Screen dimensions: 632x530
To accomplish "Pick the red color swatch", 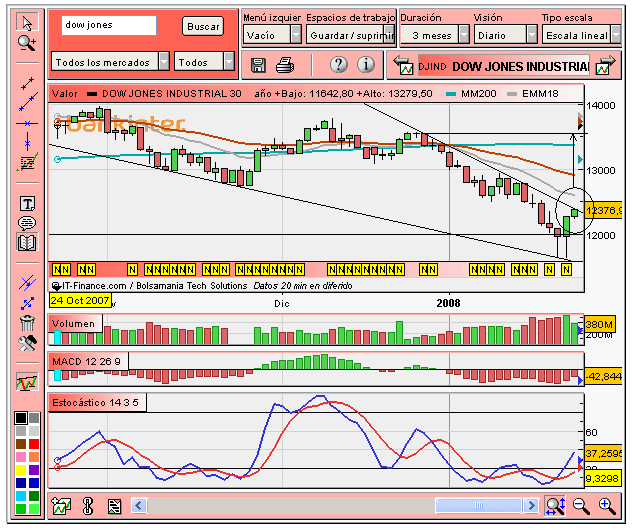I will tap(34, 444).
